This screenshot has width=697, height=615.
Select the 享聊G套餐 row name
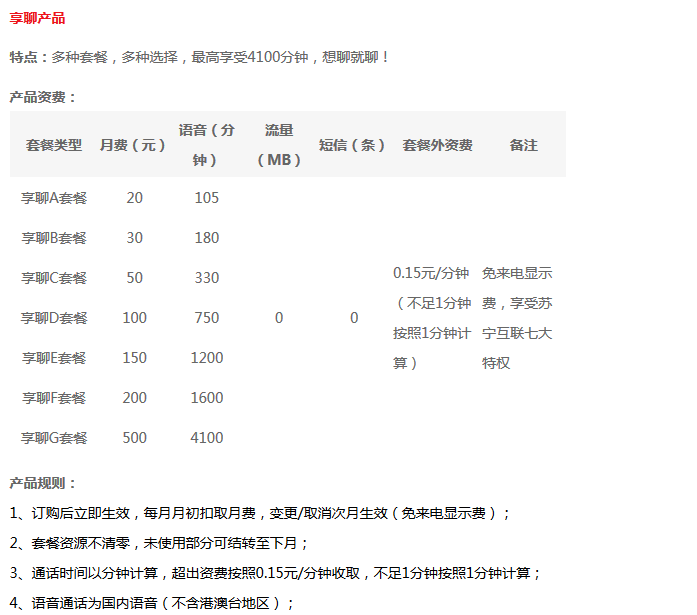(54, 438)
